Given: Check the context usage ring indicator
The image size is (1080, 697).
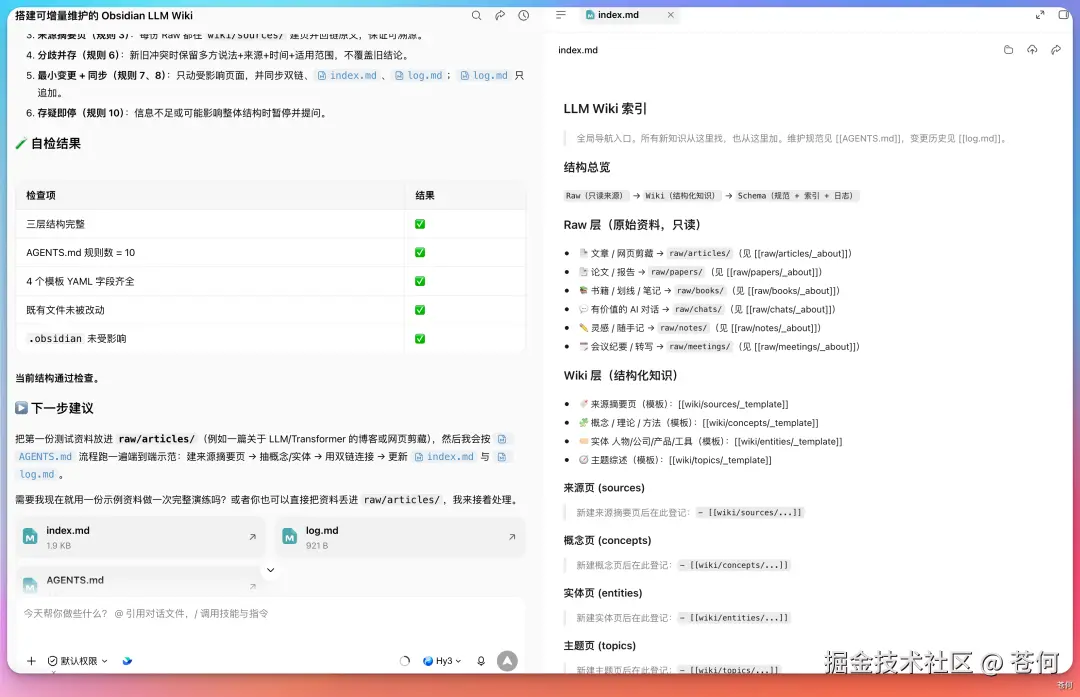Looking at the screenshot, I should click(x=405, y=660).
